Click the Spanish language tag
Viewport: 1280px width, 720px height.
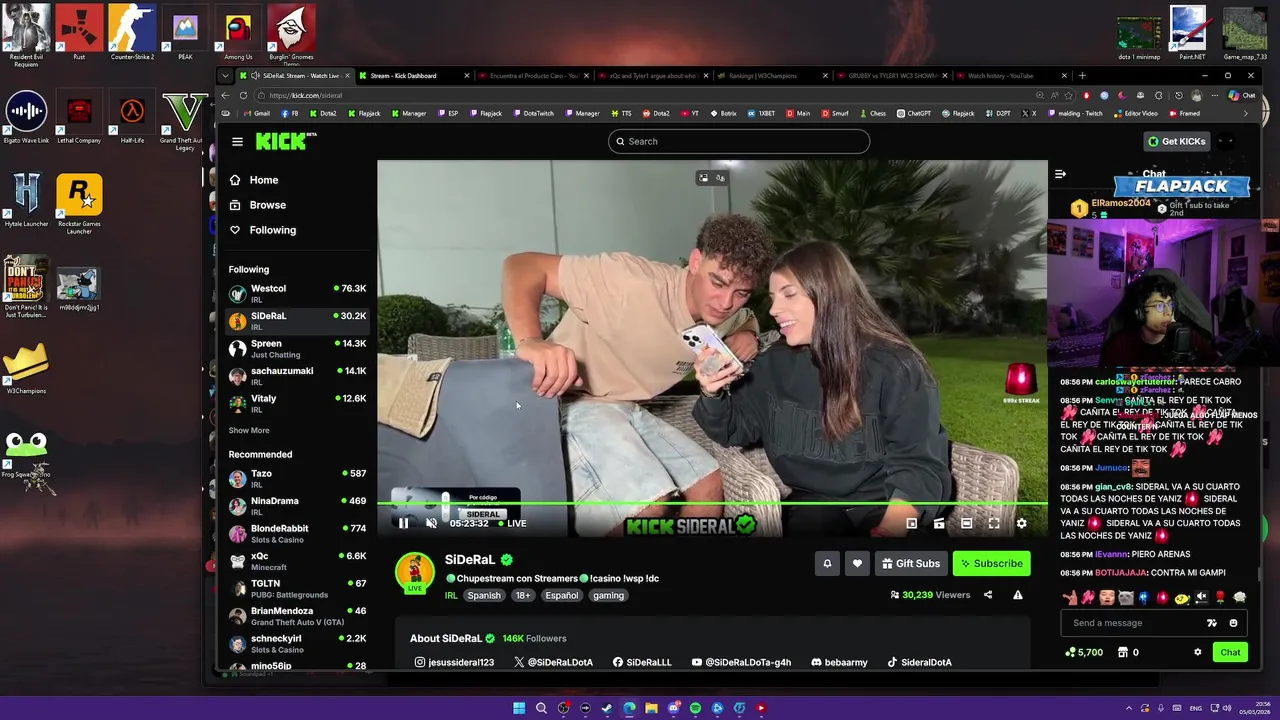coord(484,595)
